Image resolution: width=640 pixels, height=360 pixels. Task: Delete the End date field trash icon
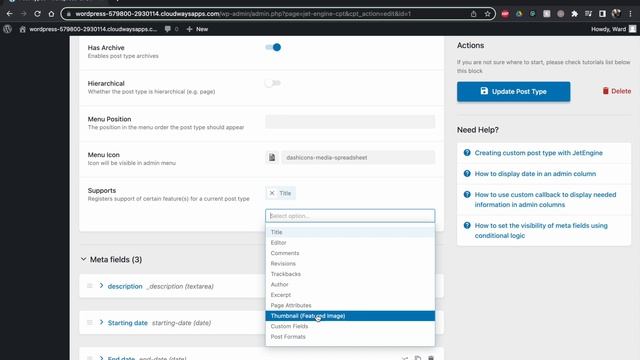pos(431,358)
